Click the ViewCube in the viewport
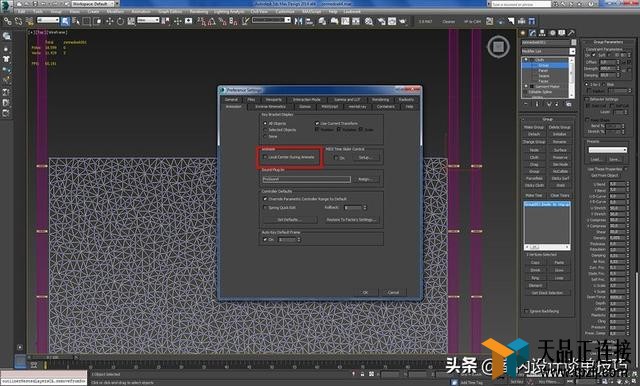 pos(498,47)
